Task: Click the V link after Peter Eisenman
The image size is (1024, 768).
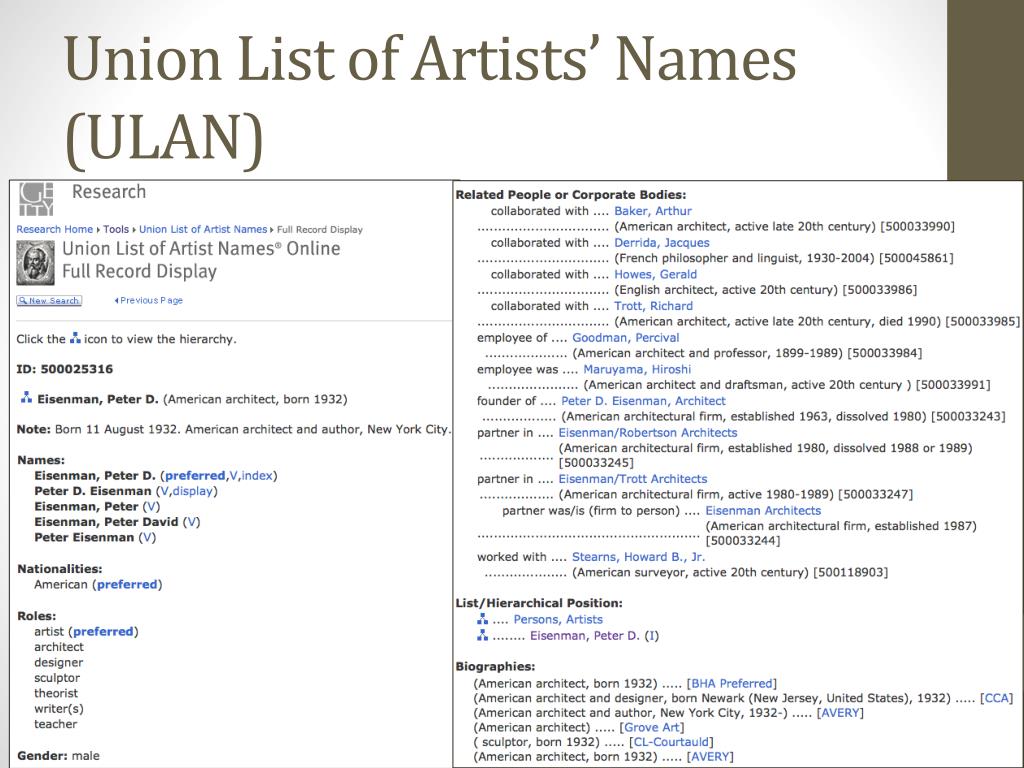Action: [x=147, y=537]
